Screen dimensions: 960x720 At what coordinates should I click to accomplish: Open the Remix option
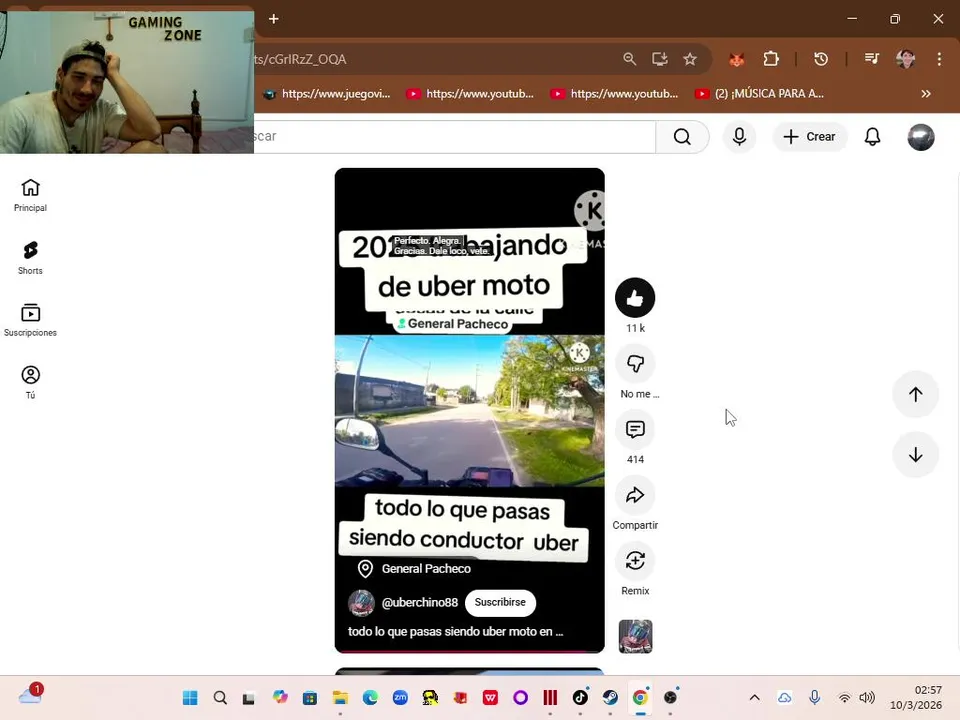click(x=635, y=561)
